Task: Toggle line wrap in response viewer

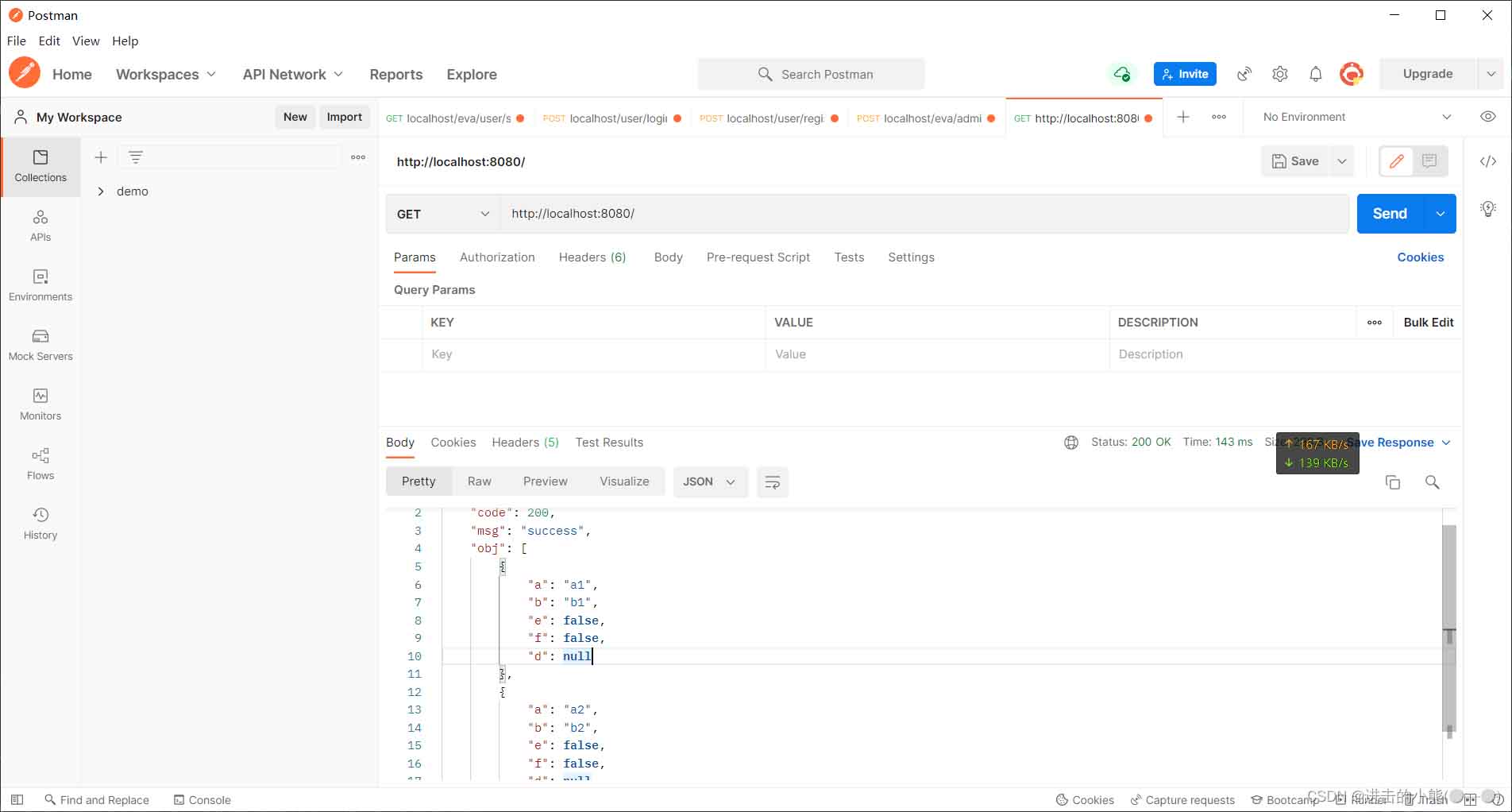Action: pyautogui.click(x=772, y=482)
